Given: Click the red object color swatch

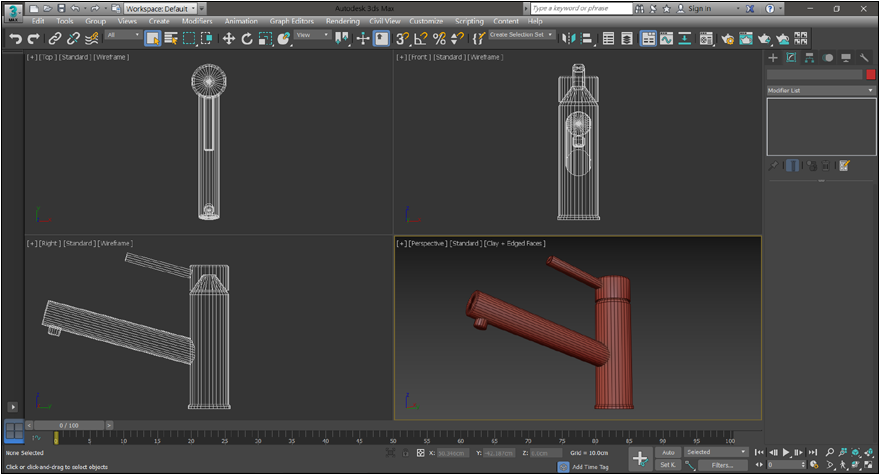Looking at the screenshot, I should 870,75.
